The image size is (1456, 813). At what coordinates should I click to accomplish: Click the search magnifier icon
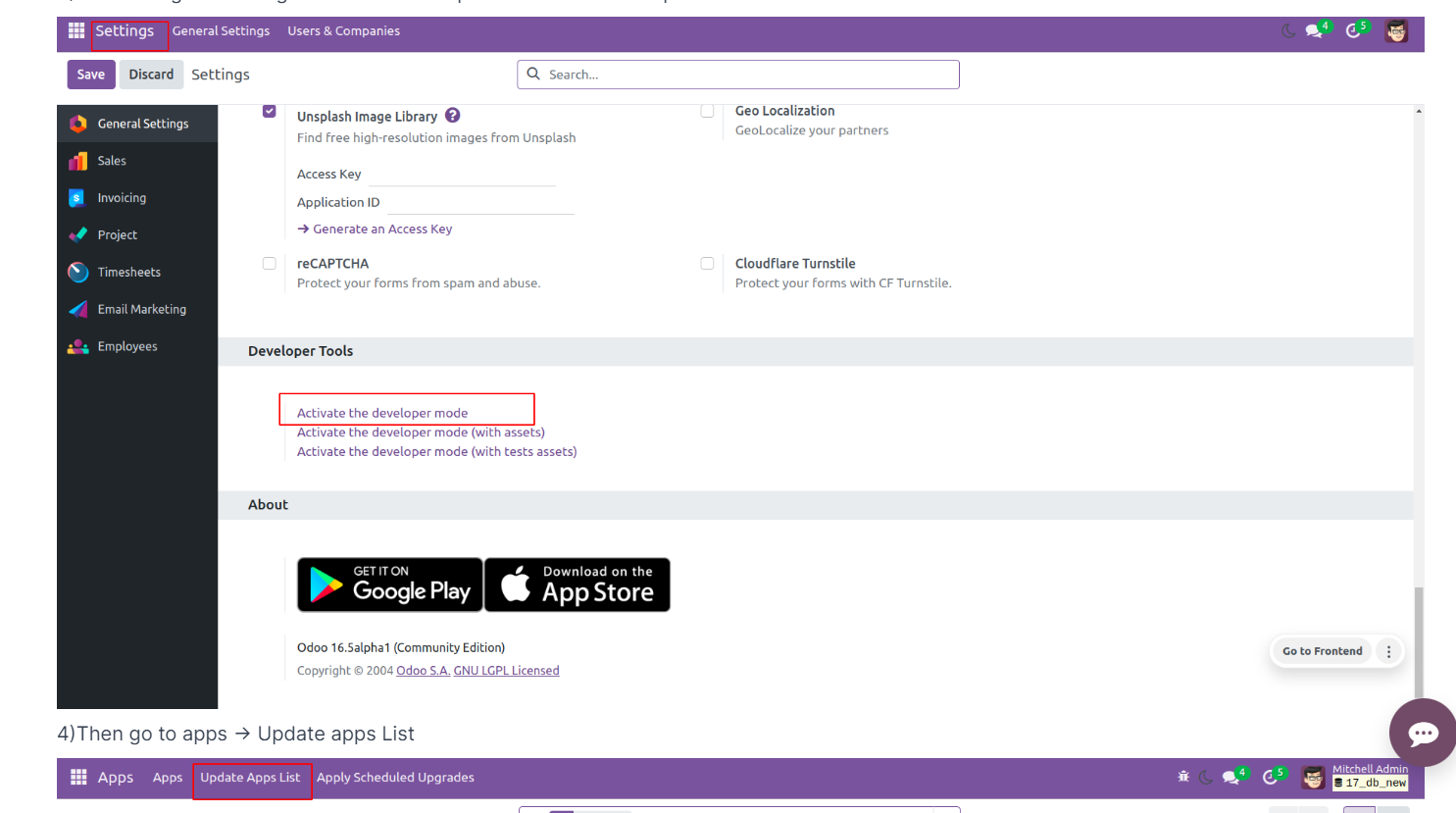[533, 74]
